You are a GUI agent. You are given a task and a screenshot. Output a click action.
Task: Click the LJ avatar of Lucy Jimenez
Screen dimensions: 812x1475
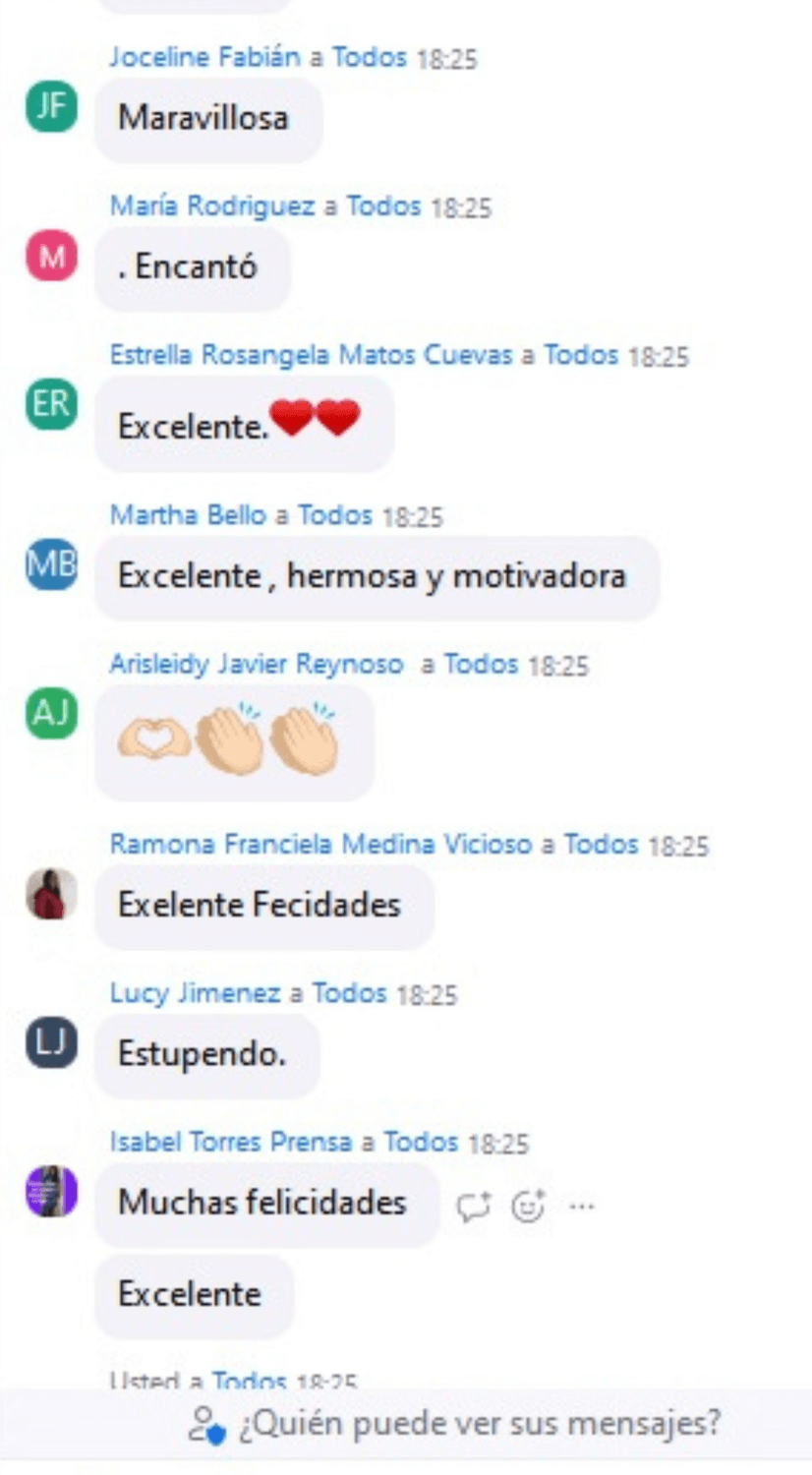(51, 1042)
